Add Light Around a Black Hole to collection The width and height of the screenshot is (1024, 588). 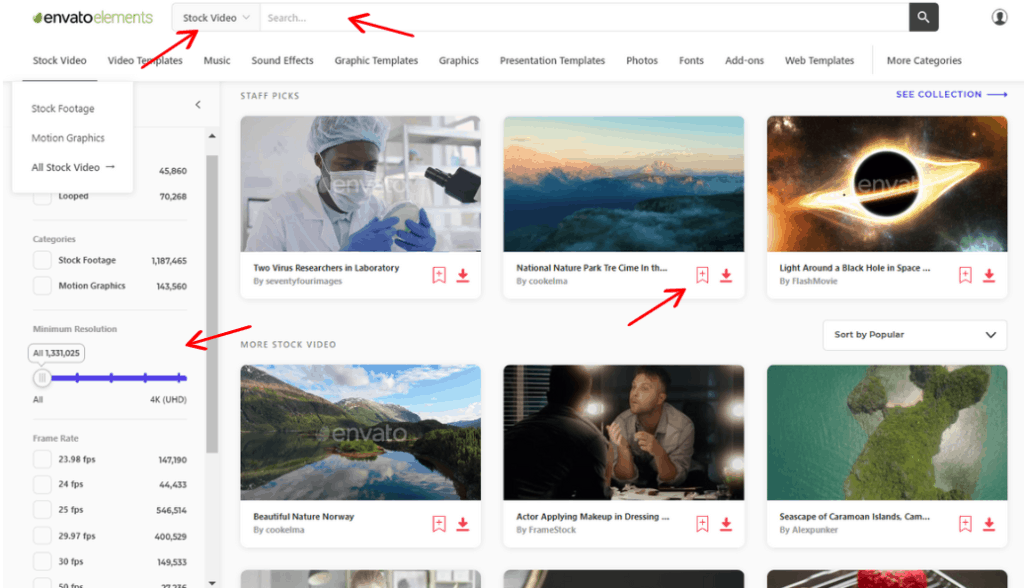click(964, 274)
